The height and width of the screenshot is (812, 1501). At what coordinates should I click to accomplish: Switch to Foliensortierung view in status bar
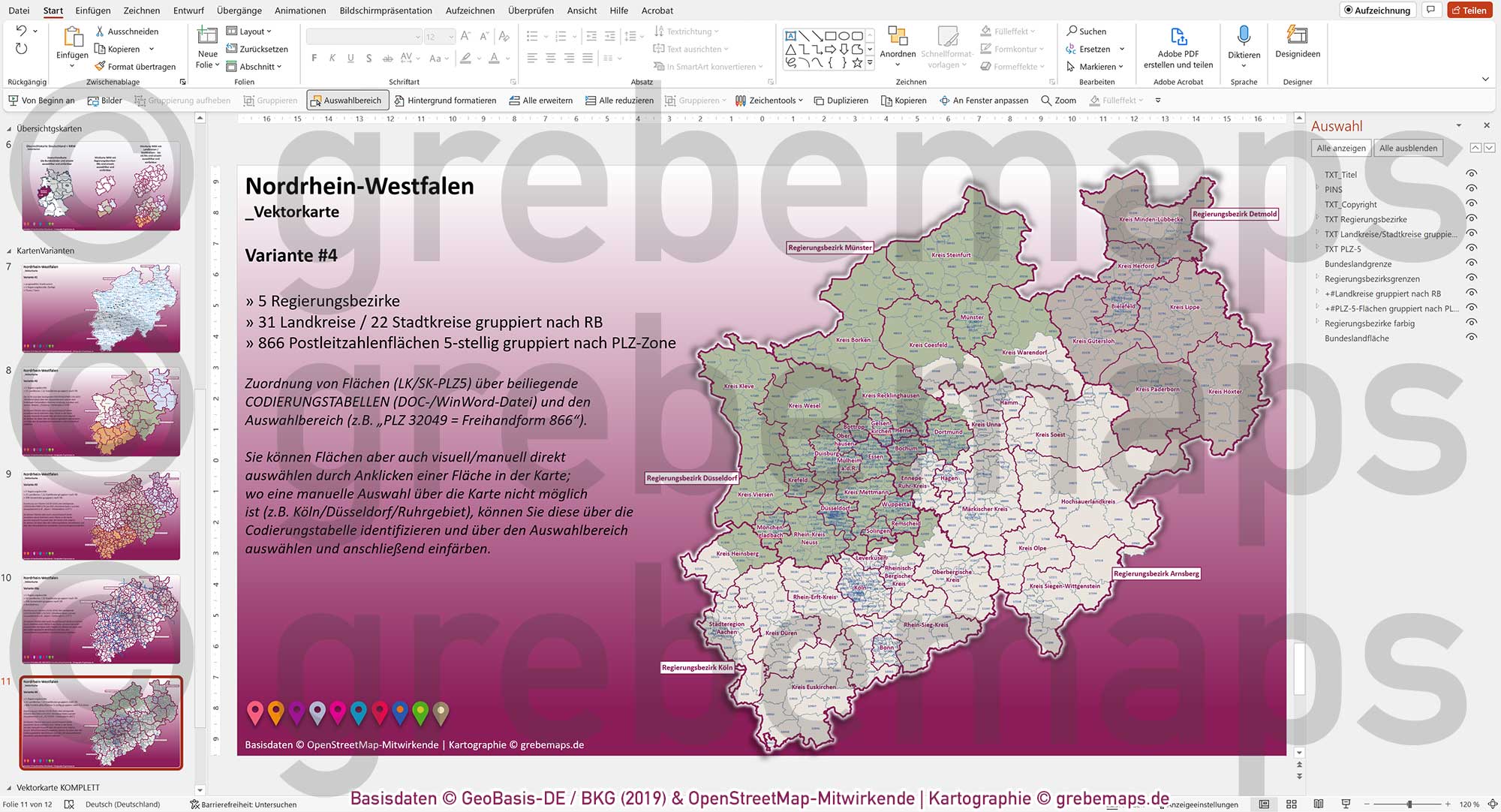[x=1291, y=804]
